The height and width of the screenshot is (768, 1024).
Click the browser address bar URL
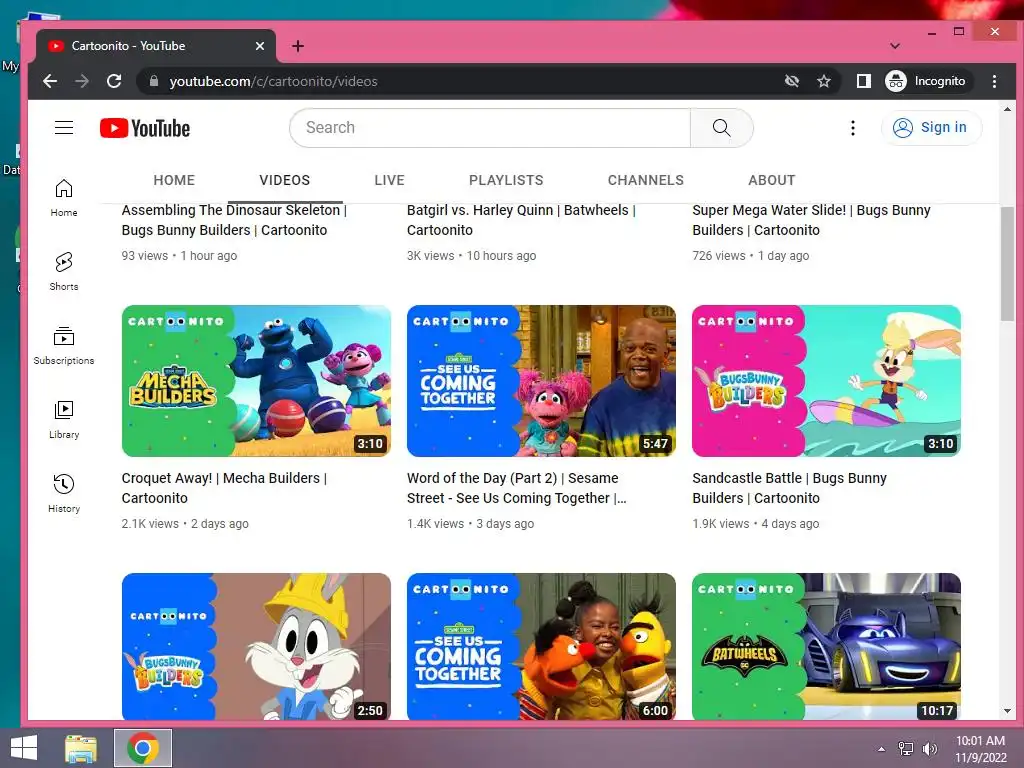click(274, 81)
